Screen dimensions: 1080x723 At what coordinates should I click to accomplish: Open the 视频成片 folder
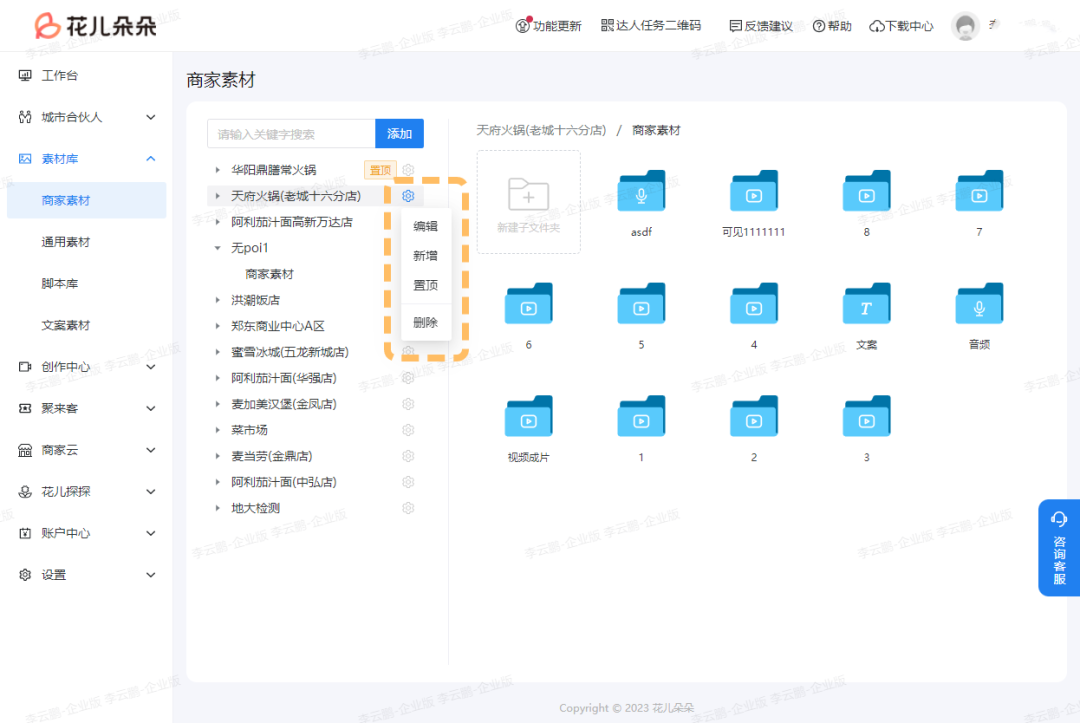click(x=528, y=416)
